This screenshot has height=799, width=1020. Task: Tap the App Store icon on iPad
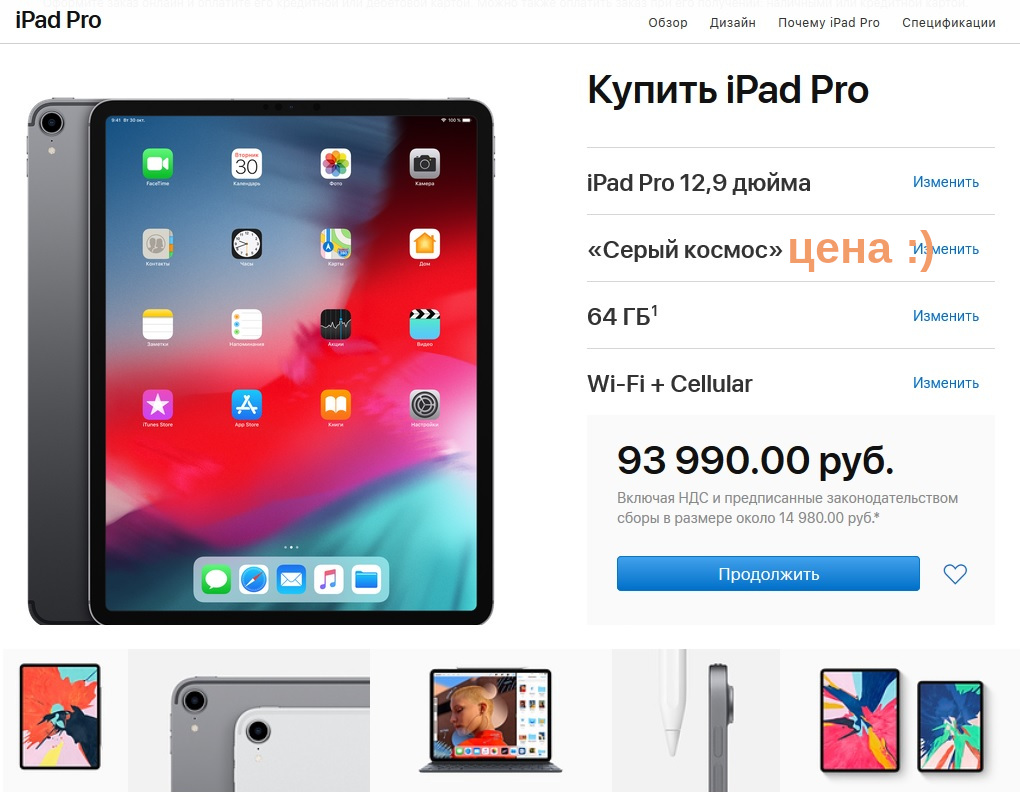247,405
